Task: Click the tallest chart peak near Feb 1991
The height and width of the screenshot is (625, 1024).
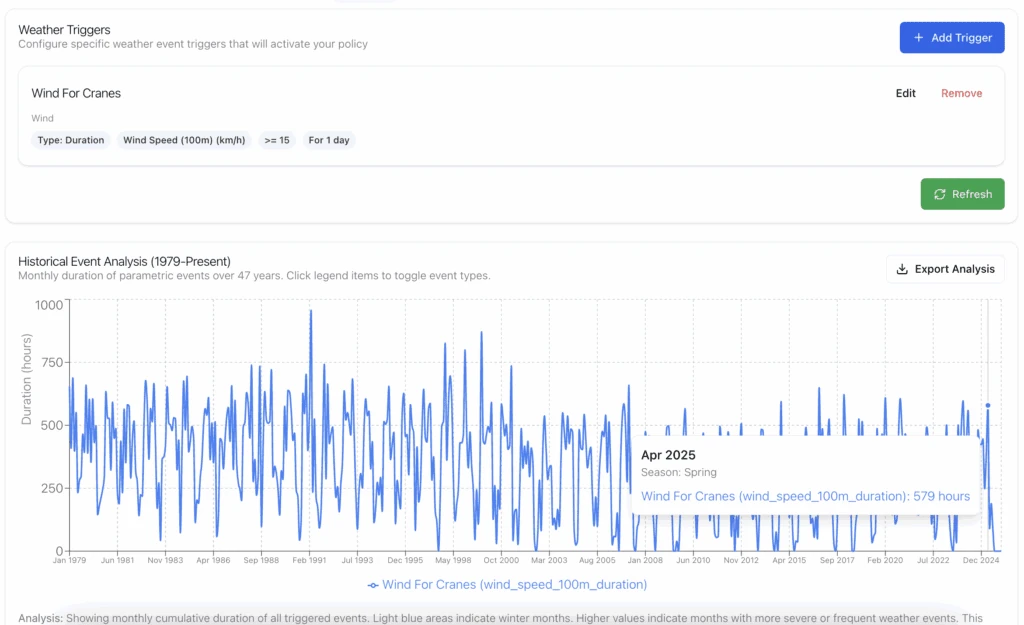Action: coord(310,311)
